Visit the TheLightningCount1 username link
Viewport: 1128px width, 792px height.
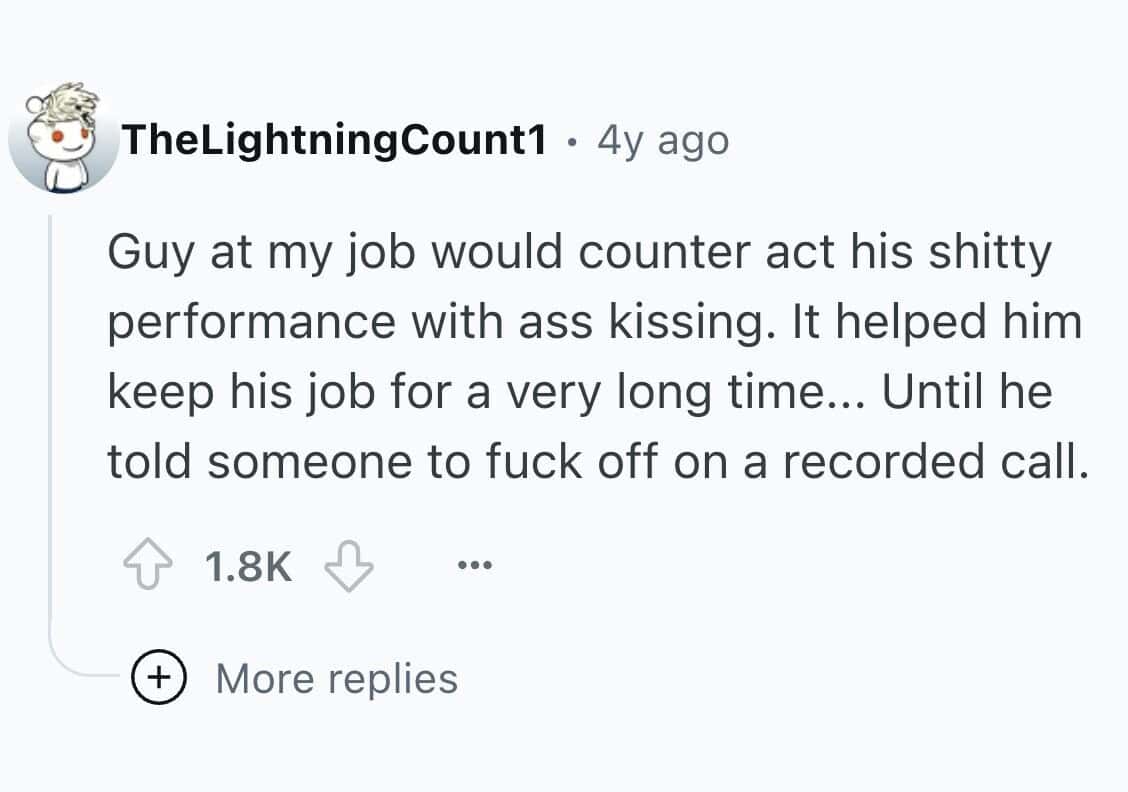pos(335,141)
